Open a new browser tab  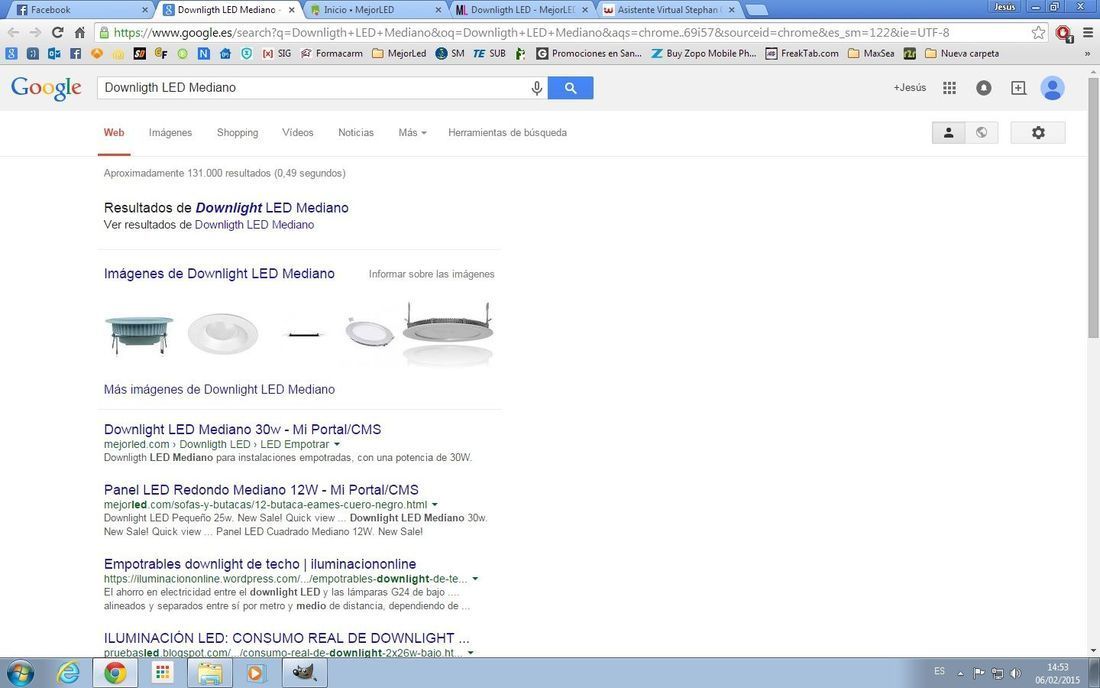pos(756,10)
